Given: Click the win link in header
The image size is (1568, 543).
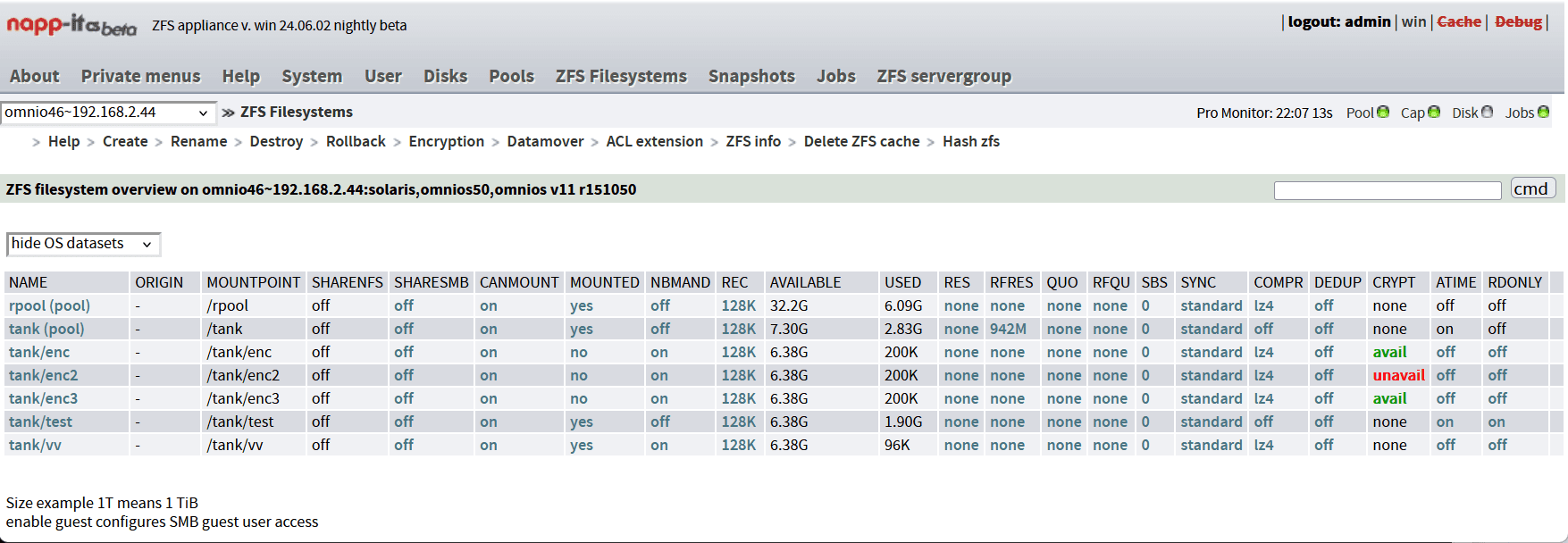Looking at the screenshot, I should [x=1413, y=21].
